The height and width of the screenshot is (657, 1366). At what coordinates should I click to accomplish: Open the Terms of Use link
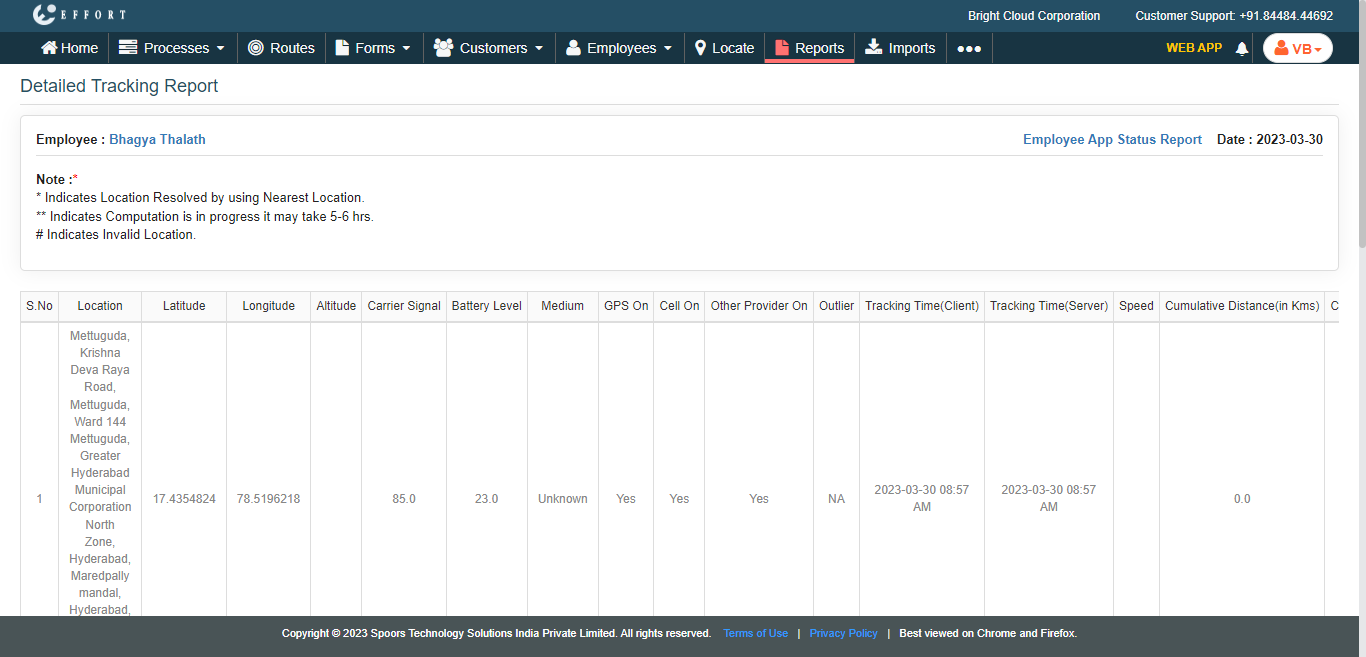point(755,633)
